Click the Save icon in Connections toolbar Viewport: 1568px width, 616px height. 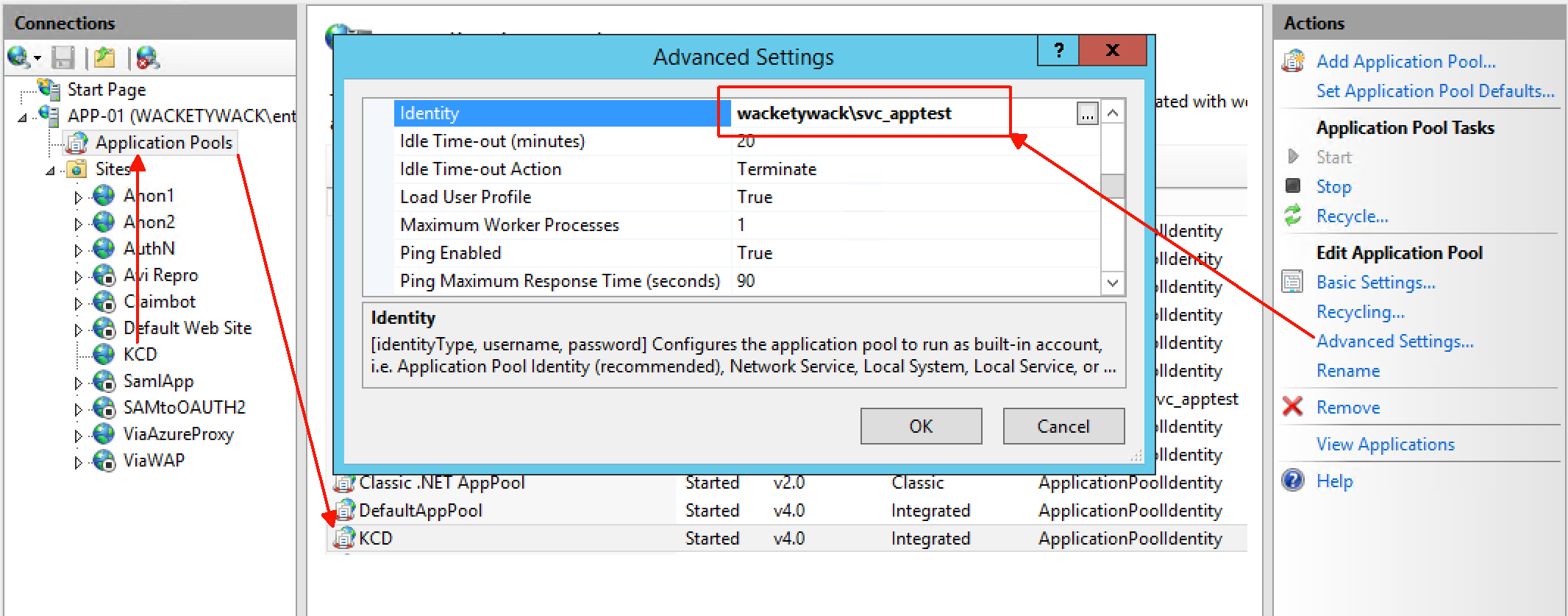point(64,57)
